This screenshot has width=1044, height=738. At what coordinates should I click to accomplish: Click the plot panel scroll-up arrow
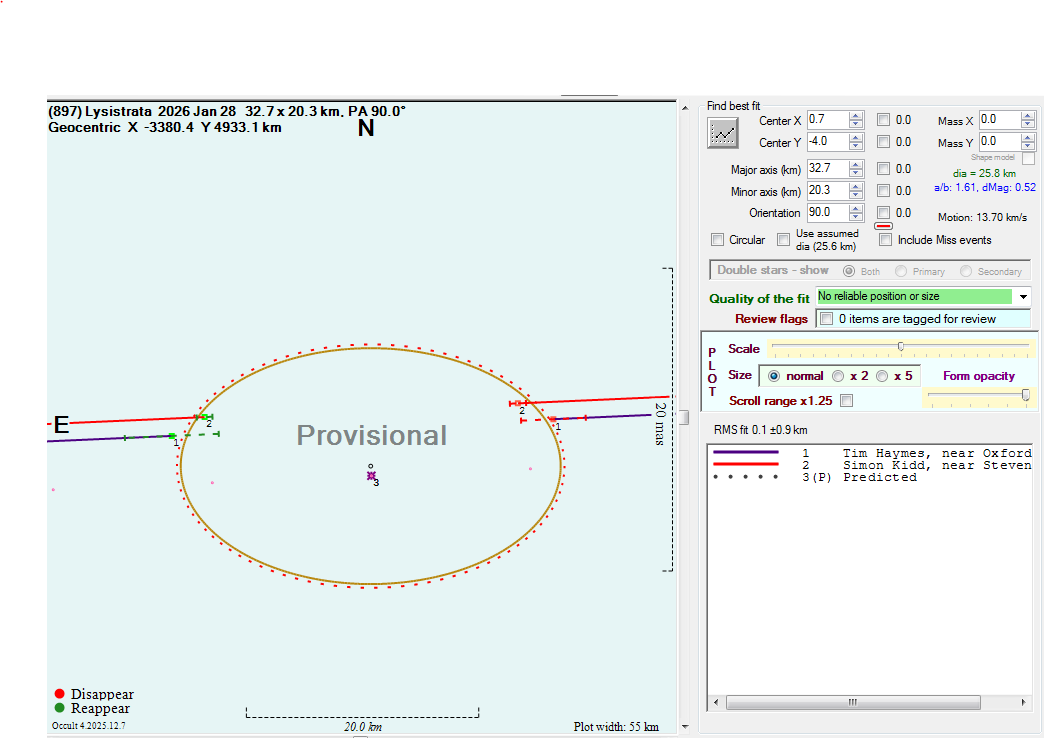(x=685, y=107)
